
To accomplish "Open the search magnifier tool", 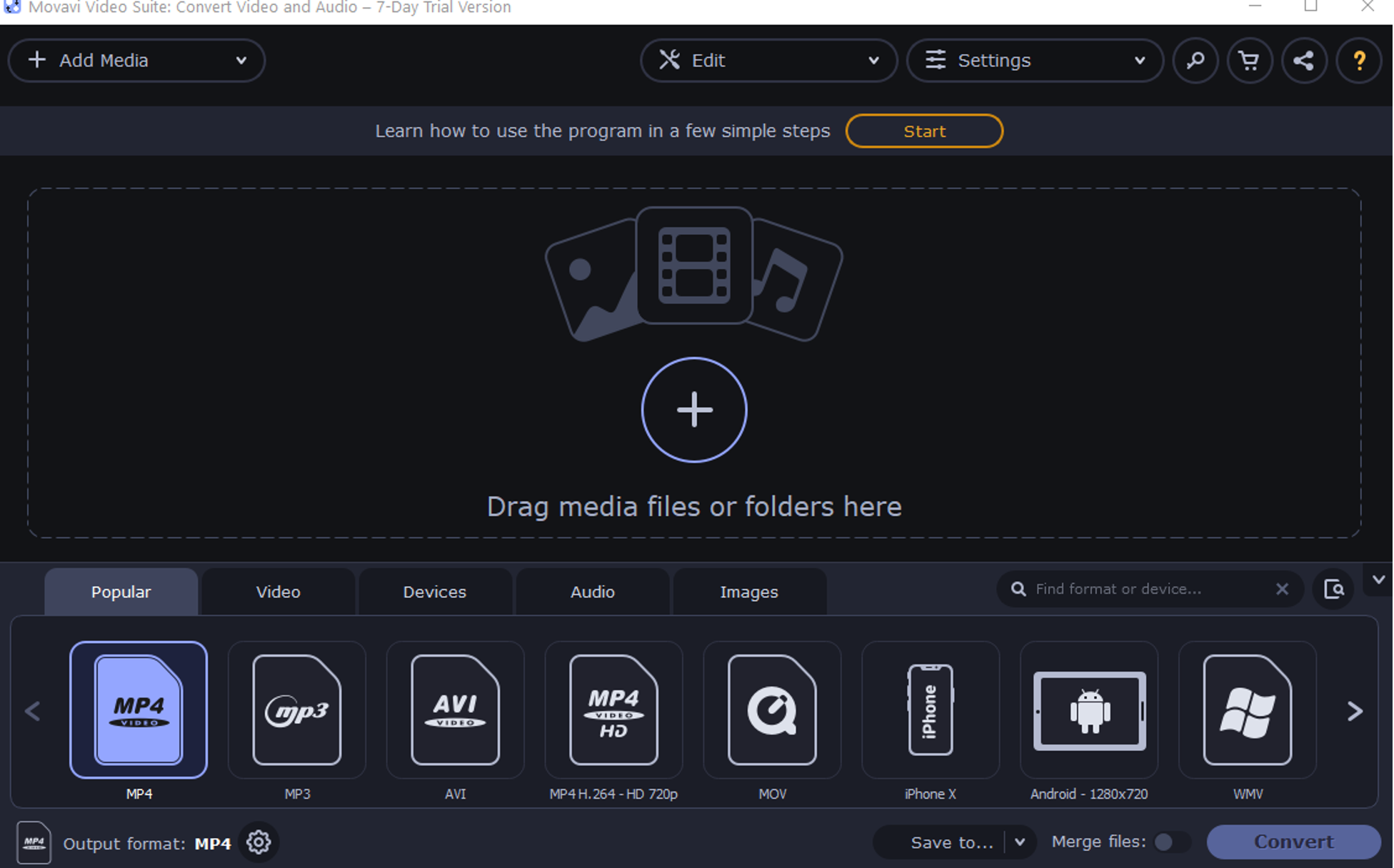I will pyautogui.click(x=1195, y=61).
